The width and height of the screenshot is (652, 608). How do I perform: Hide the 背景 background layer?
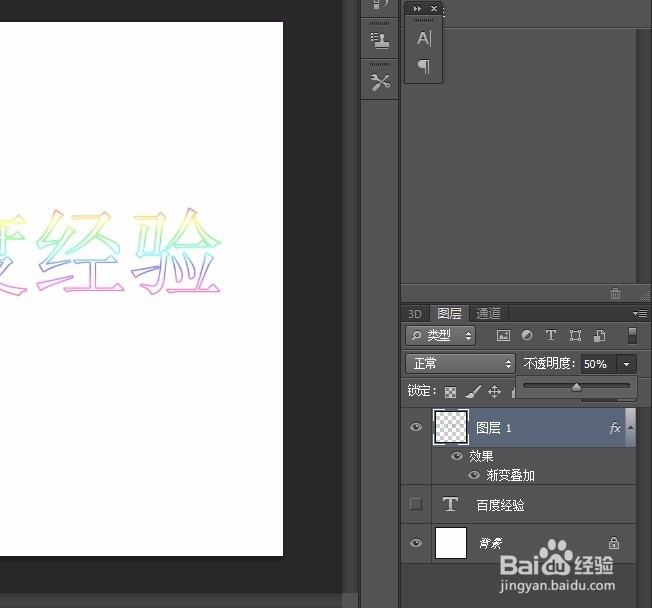[416, 543]
